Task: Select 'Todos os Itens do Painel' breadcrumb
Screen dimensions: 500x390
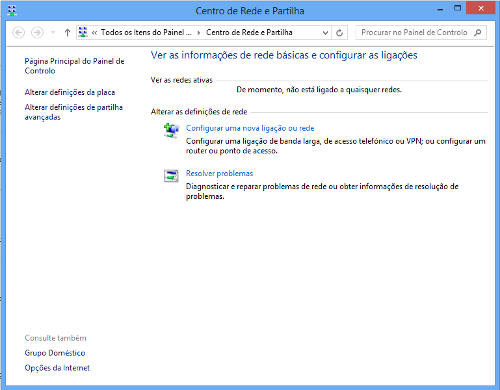Action: [x=146, y=32]
